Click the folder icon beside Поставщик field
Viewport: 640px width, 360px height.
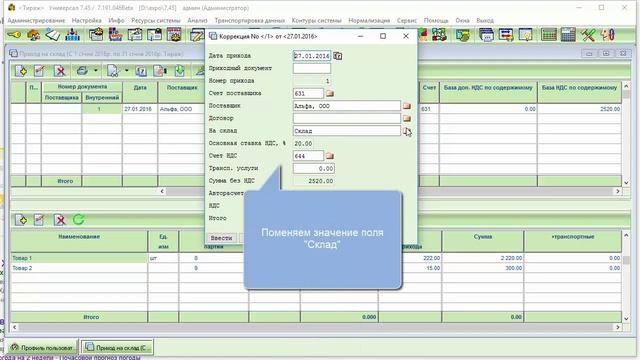(x=407, y=106)
